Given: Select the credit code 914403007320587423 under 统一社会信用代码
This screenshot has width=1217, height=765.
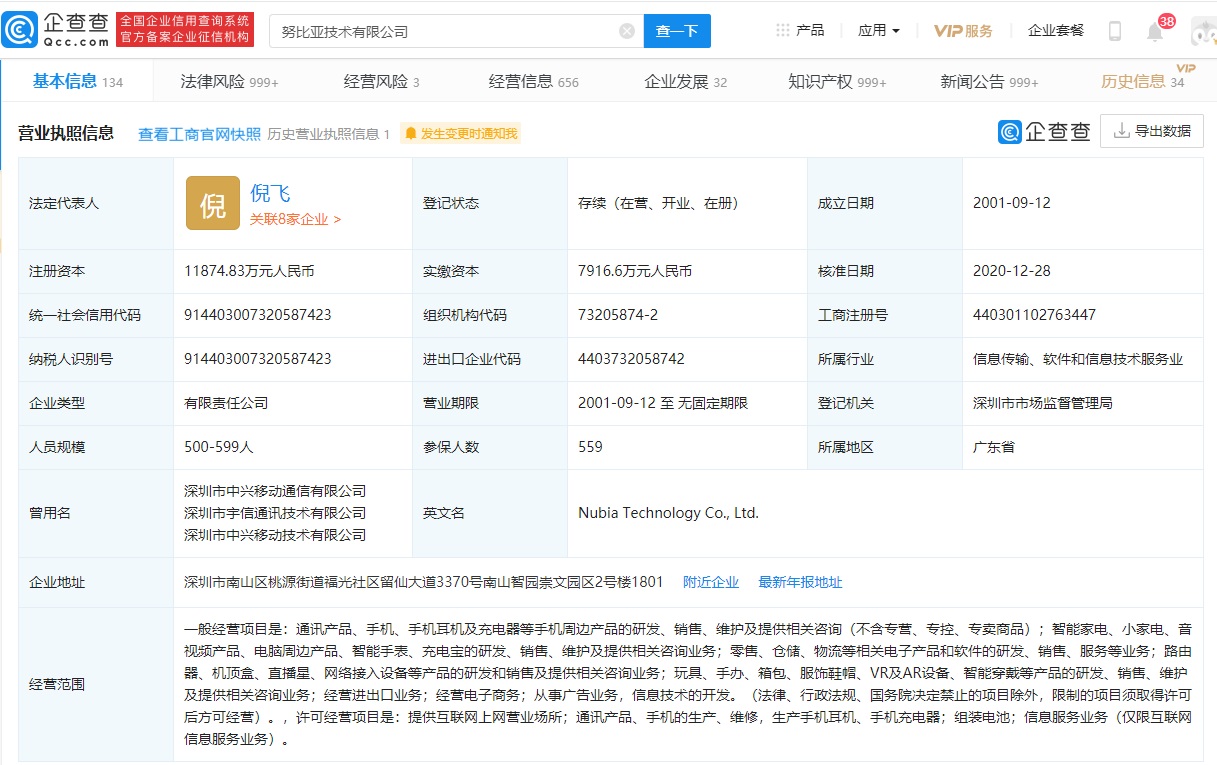Looking at the screenshot, I should click(x=258, y=315).
